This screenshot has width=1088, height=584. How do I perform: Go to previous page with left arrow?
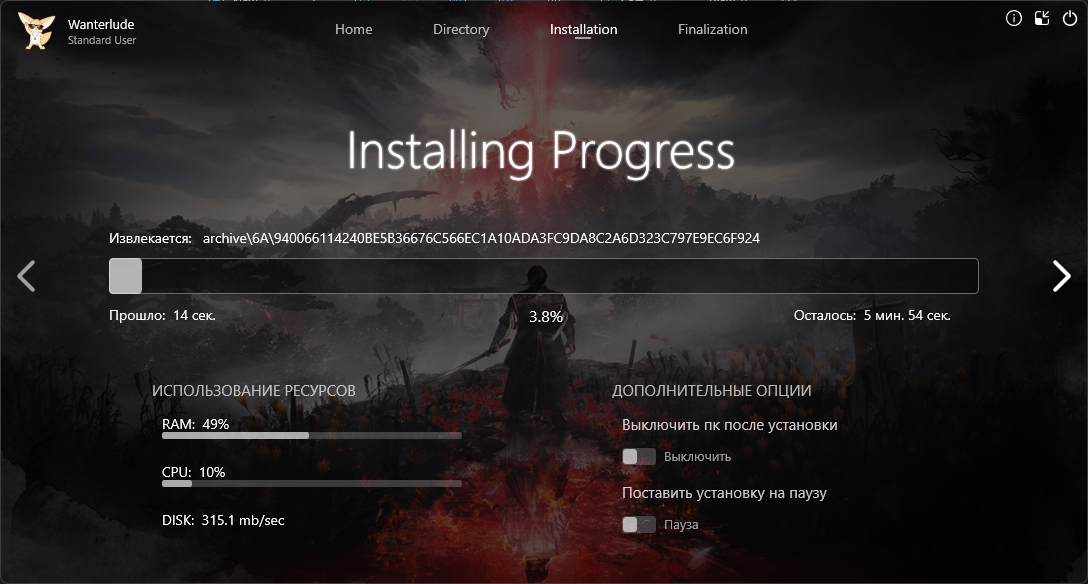(26, 276)
